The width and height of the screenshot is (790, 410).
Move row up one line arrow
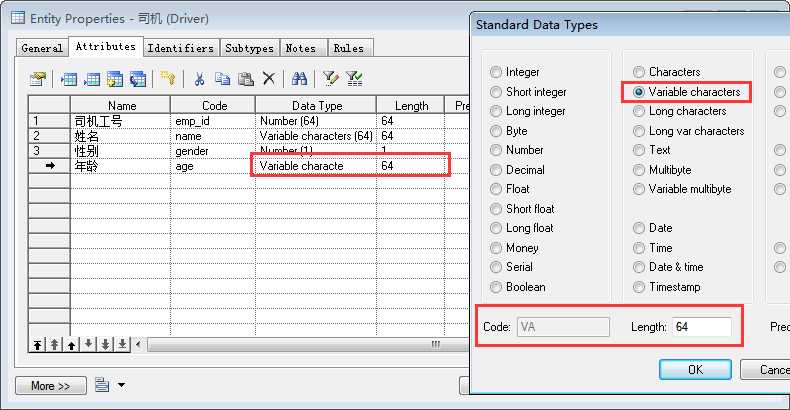pos(71,345)
